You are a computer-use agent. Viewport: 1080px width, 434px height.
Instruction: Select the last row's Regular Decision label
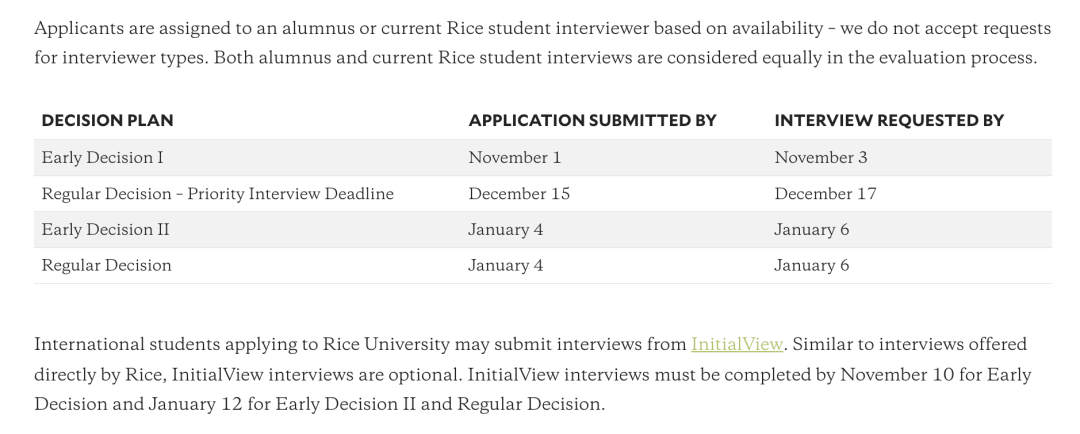106,265
